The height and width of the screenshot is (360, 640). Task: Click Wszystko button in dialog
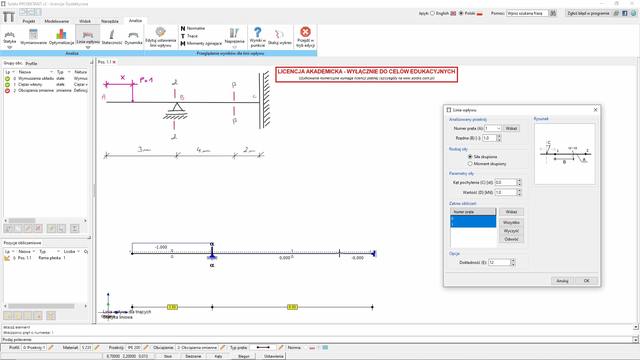511,222
